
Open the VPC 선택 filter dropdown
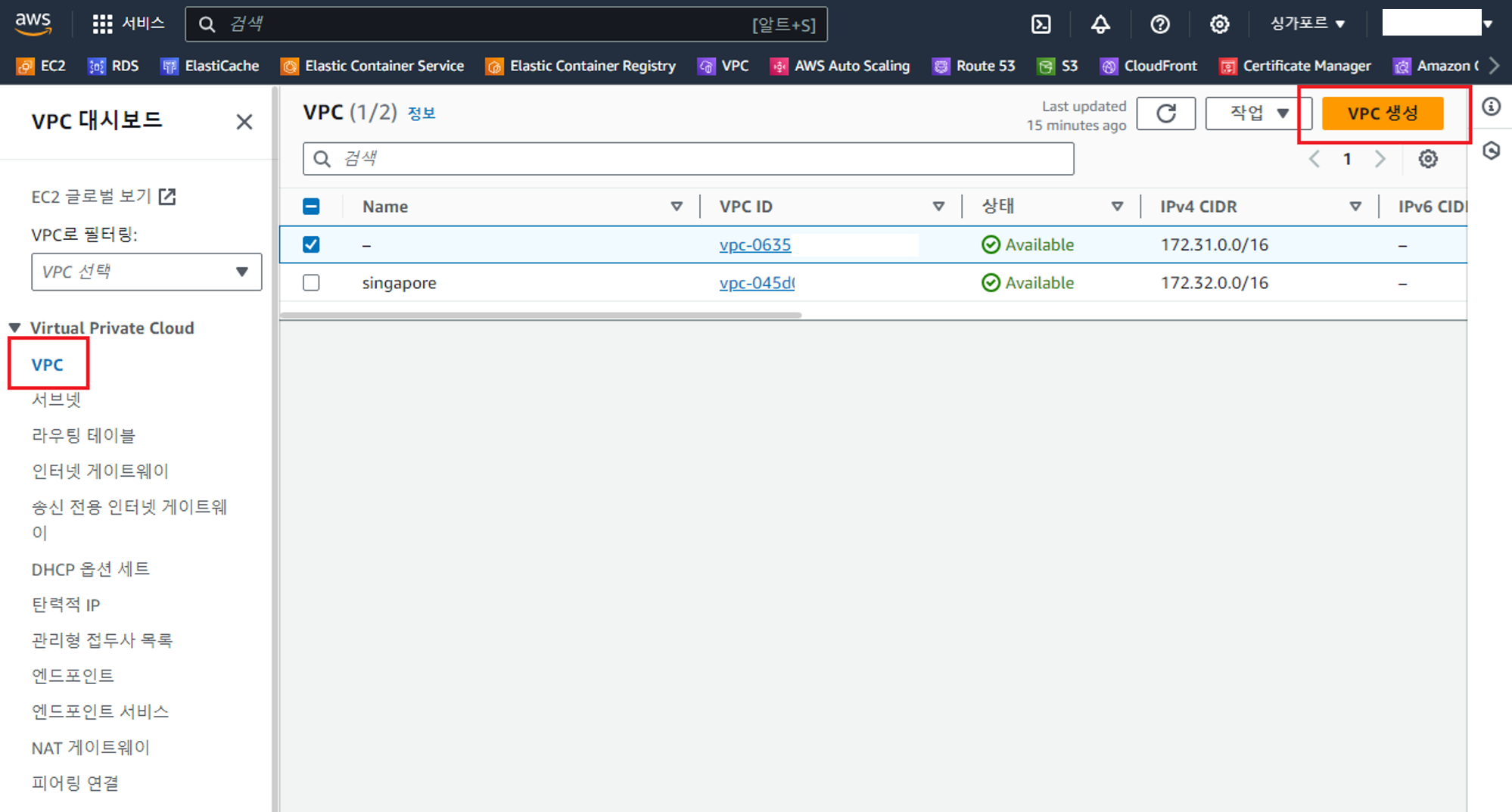point(147,272)
